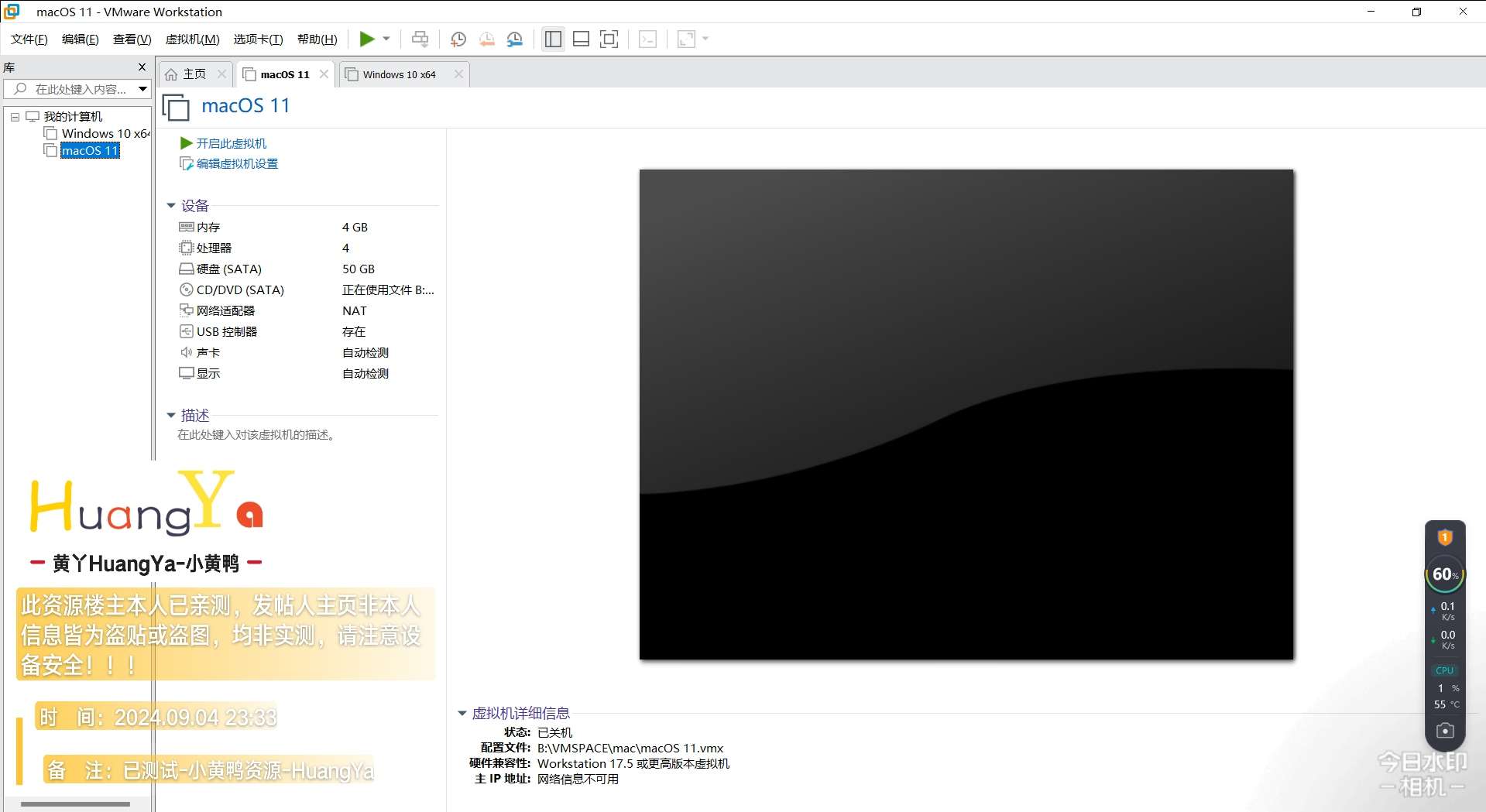Image resolution: width=1486 pixels, height=812 pixels.
Task: Collapse the 我的计算机 tree node
Action: coord(15,117)
